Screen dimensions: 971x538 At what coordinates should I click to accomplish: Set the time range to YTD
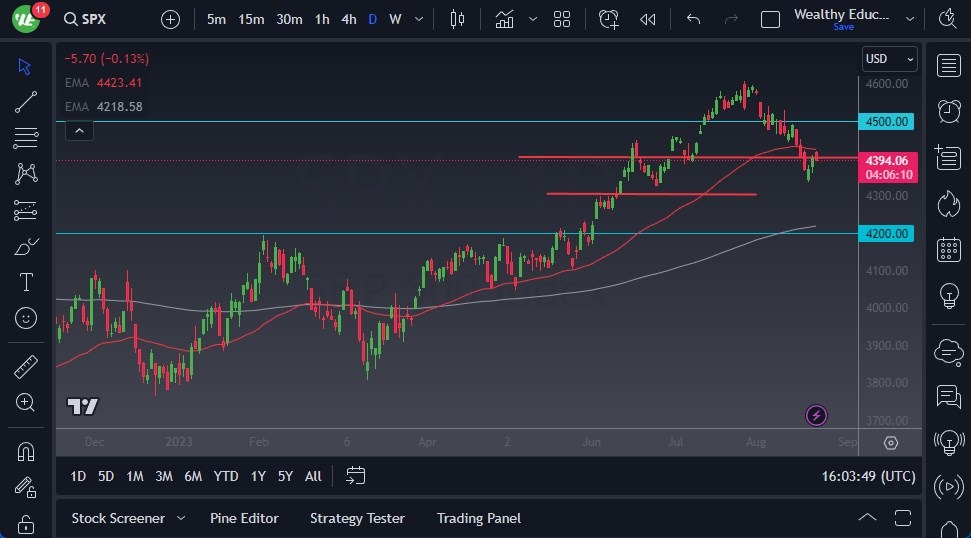[226, 476]
